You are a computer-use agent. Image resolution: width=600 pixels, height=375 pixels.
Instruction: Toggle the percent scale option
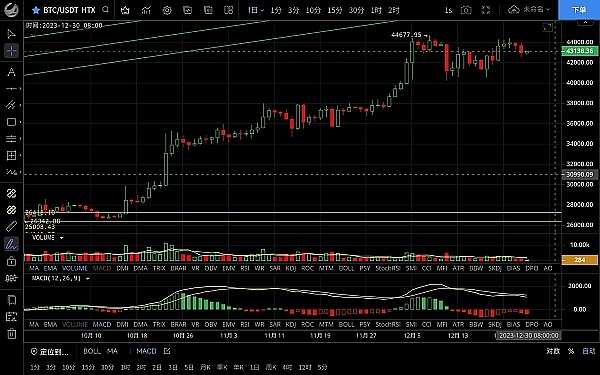click(x=571, y=351)
